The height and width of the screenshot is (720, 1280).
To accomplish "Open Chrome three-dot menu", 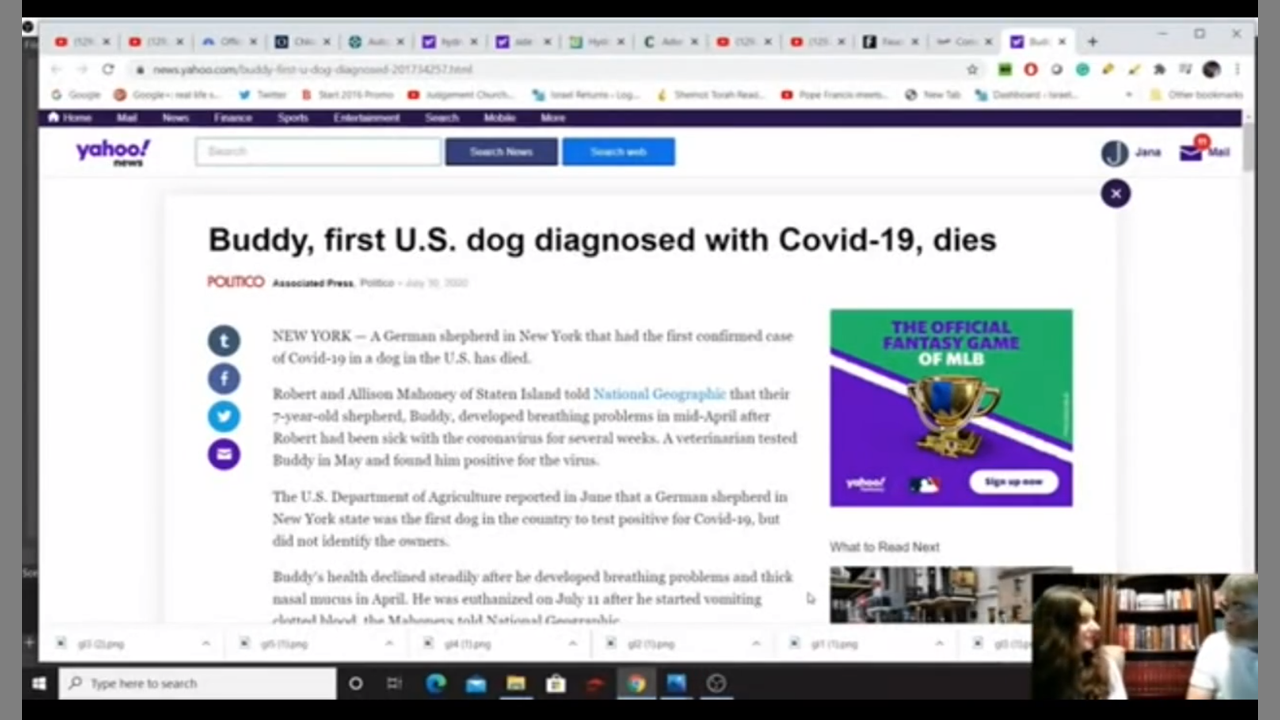I will coord(1238,69).
